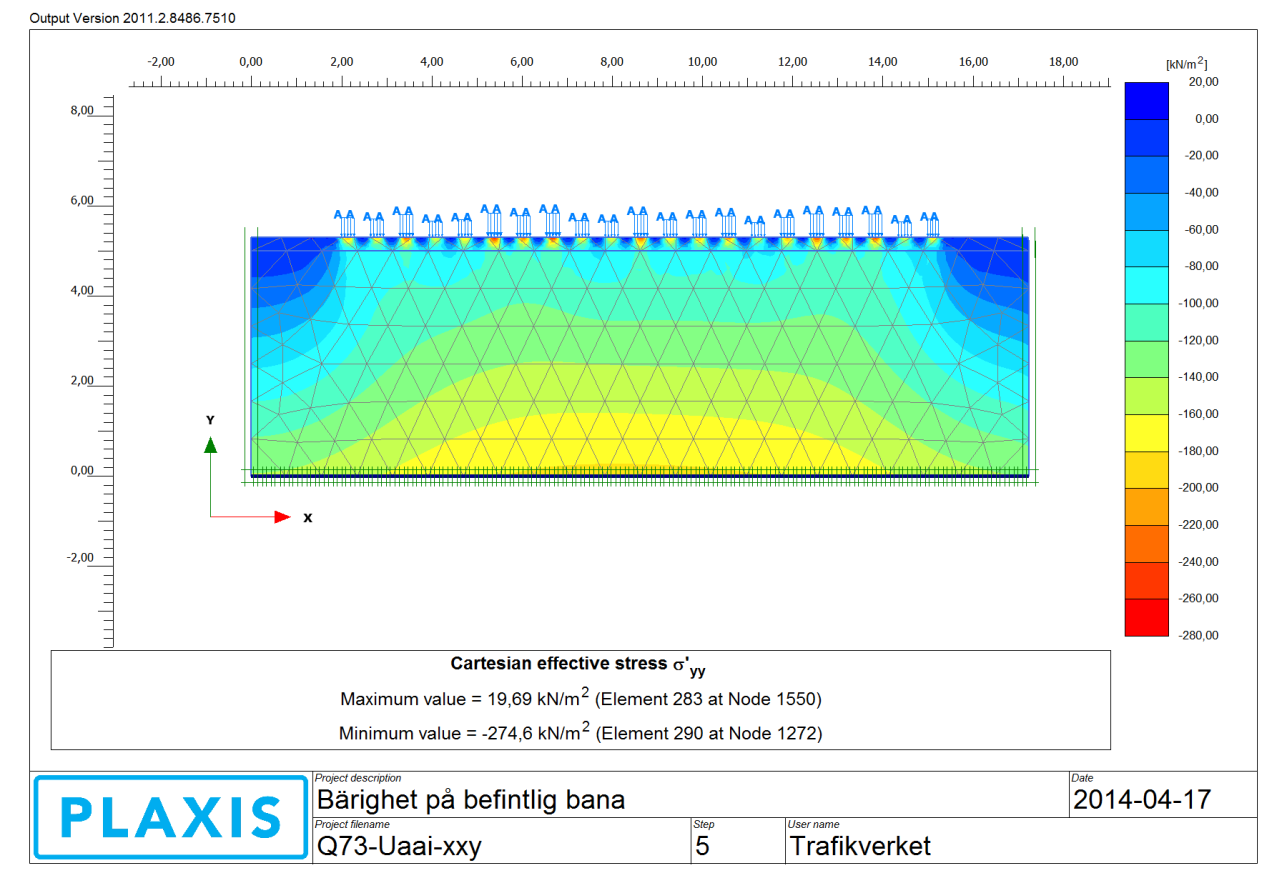Image resolution: width=1287 pixels, height=893 pixels.
Task: Click the date 2014-04-17
Action: pyautogui.click(x=1141, y=800)
